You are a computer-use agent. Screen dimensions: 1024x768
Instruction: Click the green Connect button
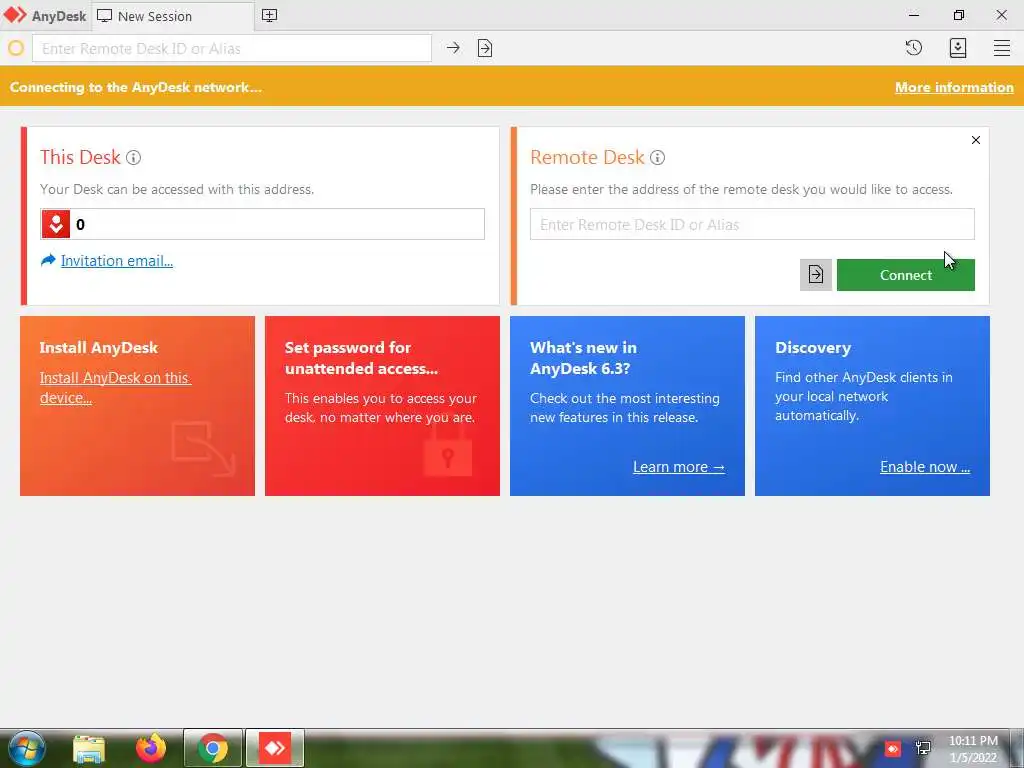(x=906, y=275)
